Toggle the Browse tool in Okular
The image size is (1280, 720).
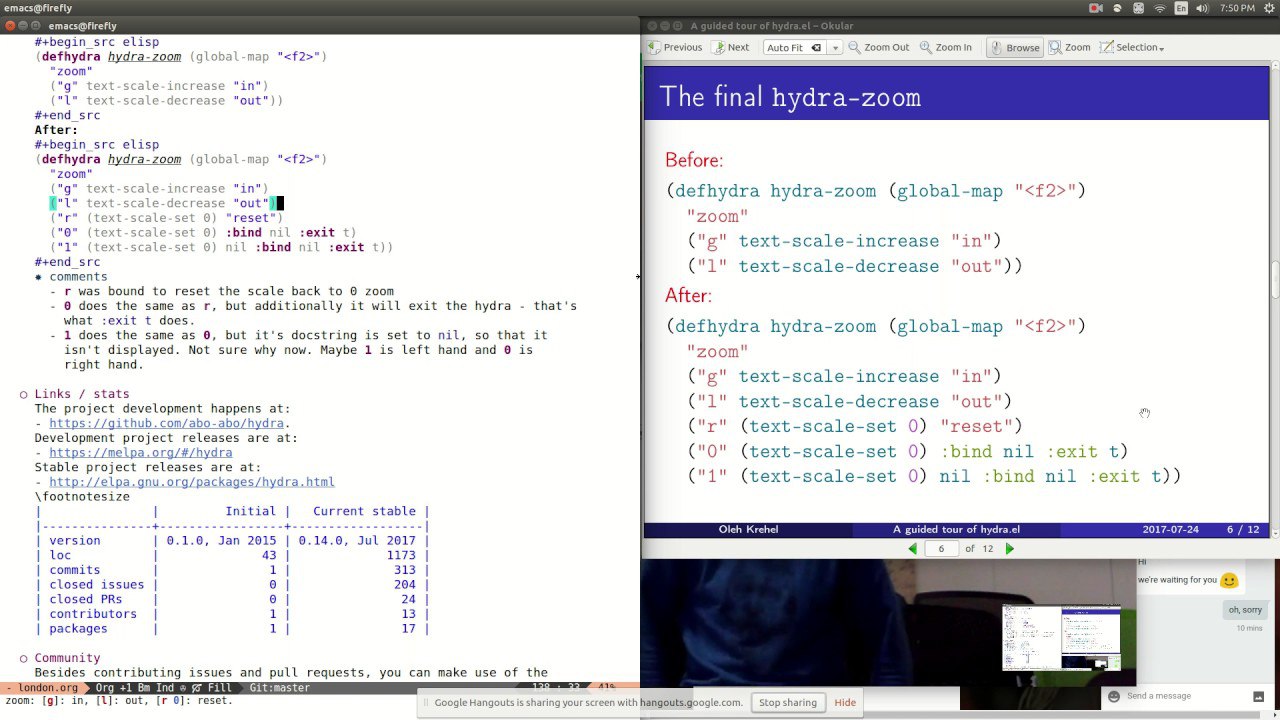coord(1014,47)
